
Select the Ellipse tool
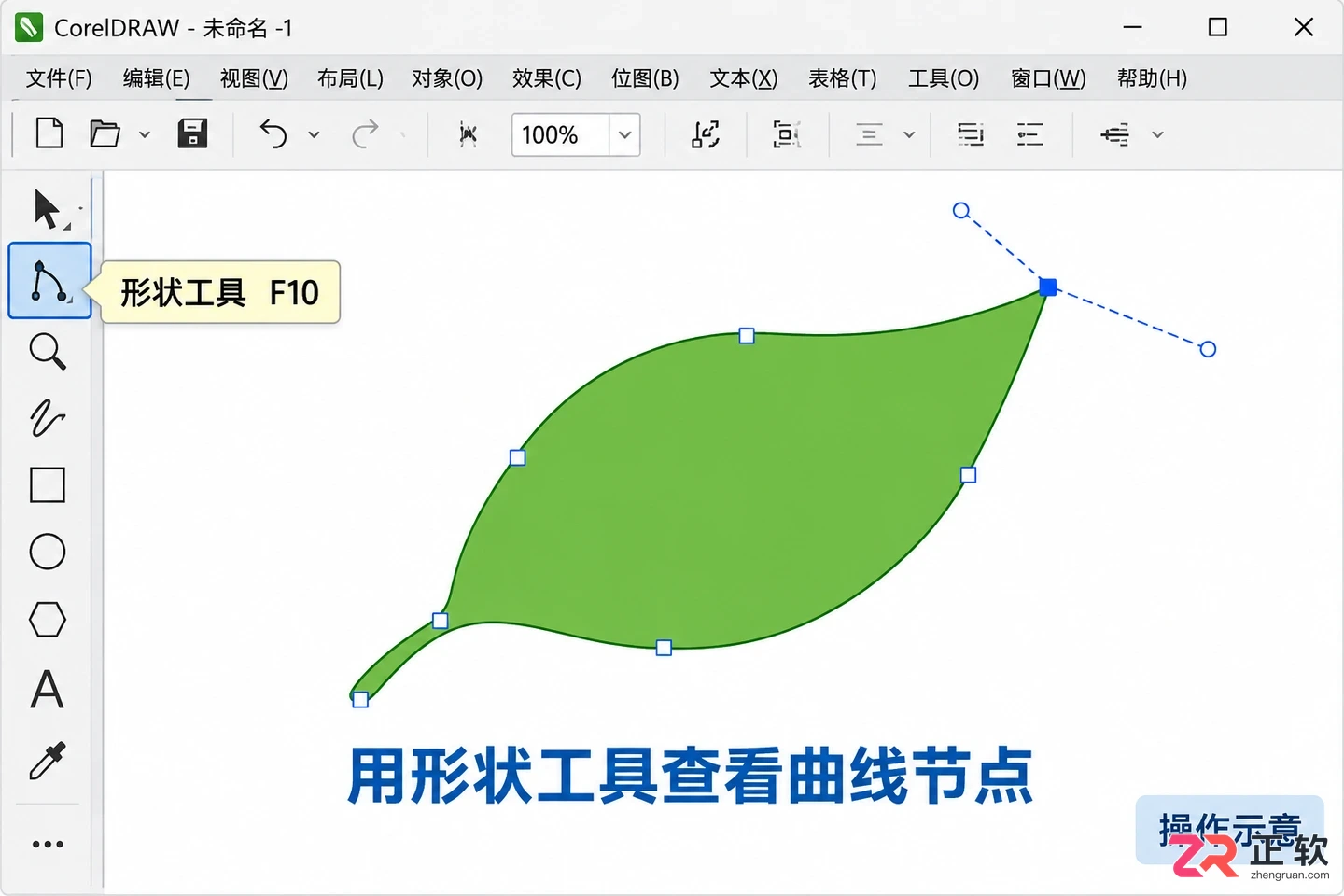tap(48, 552)
